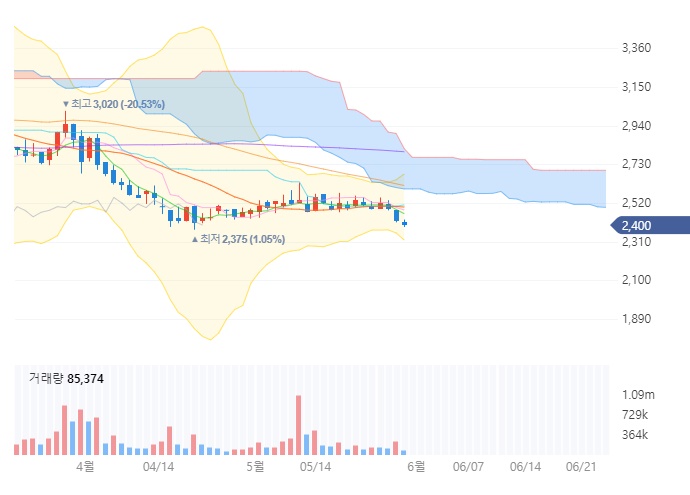Click the 04/14 date axis label
Image resolution: width=690 pixels, height=495 pixels.
[158, 466]
